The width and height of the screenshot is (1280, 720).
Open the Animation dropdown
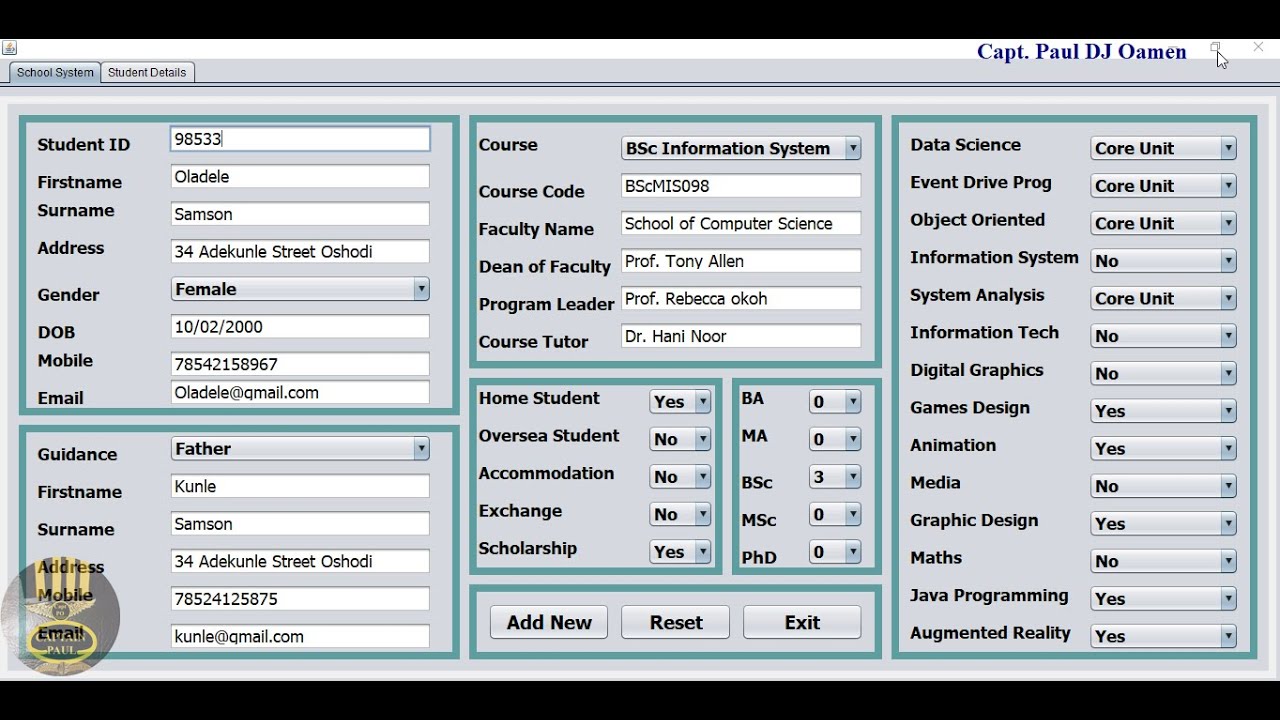[1164, 448]
